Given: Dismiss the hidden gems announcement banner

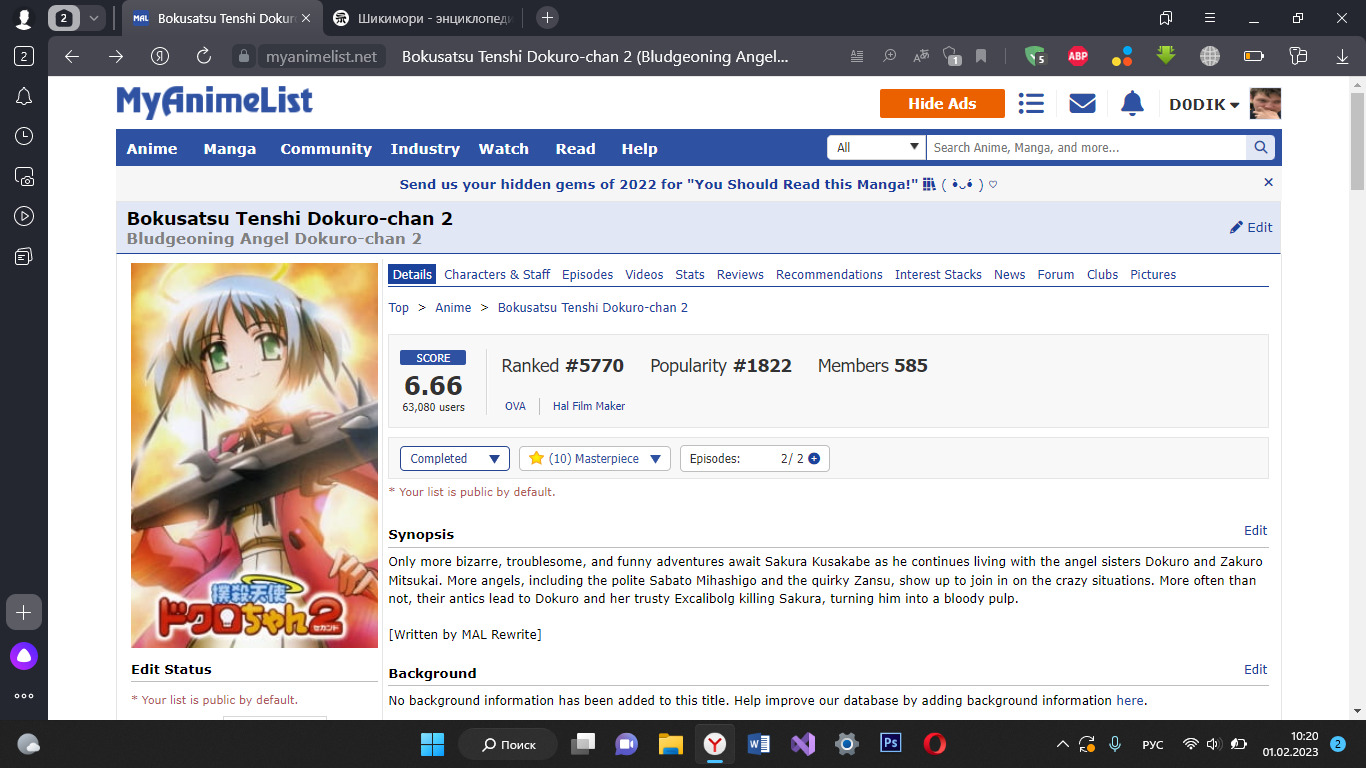Looking at the screenshot, I should click(x=1268, y=183).
